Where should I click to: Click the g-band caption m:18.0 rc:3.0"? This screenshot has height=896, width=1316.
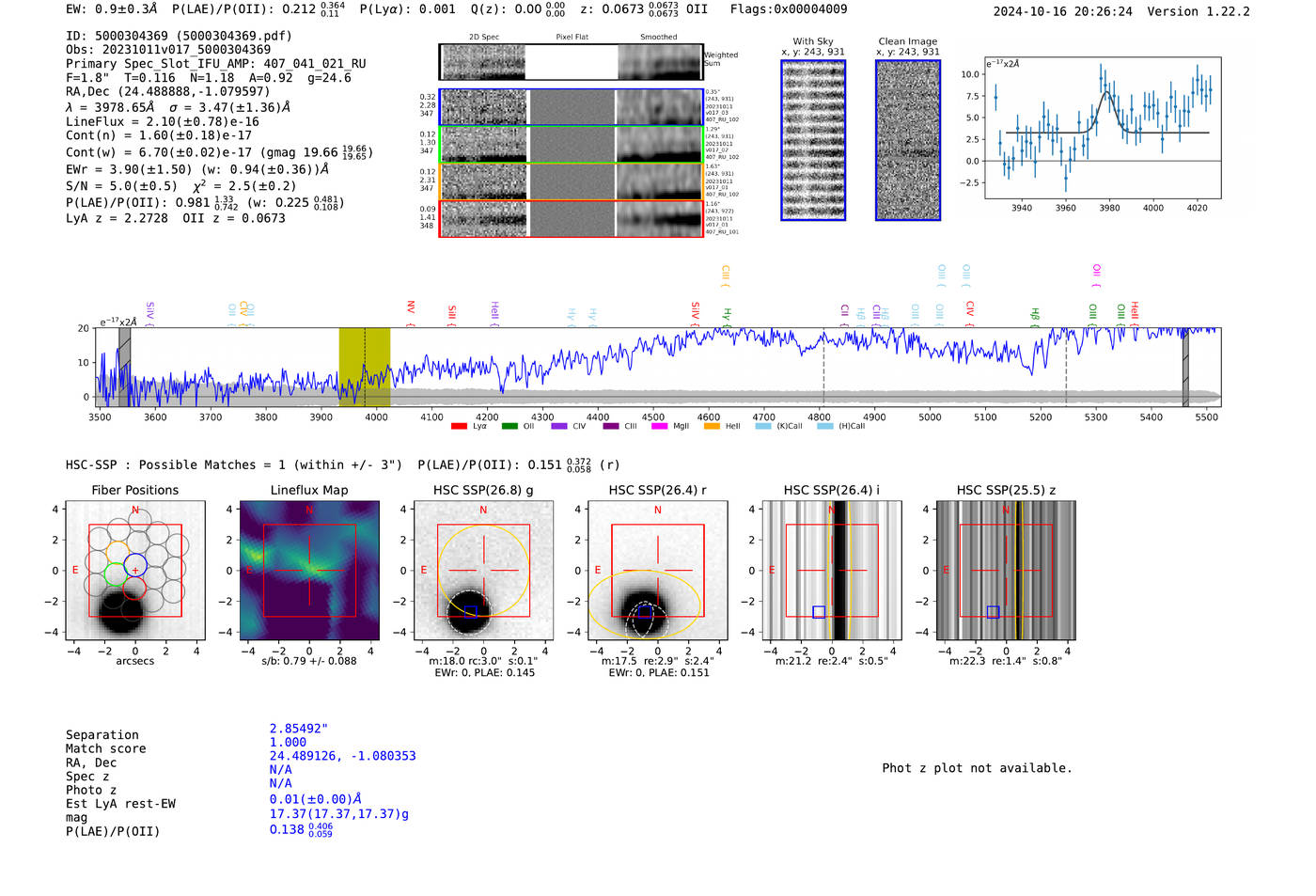464,661
